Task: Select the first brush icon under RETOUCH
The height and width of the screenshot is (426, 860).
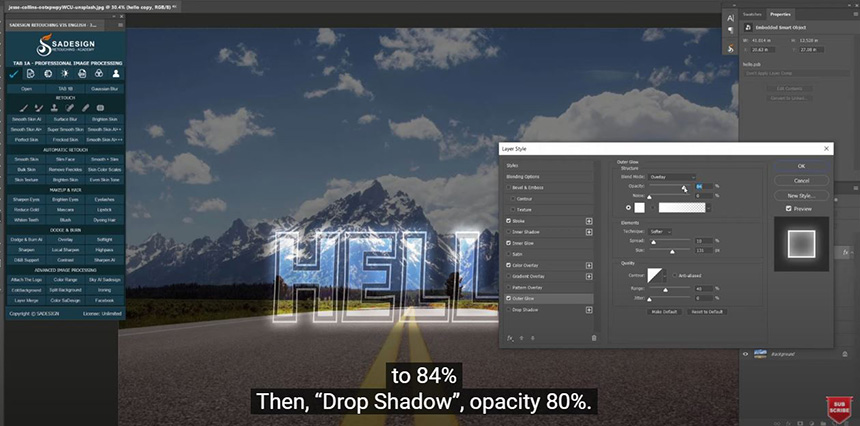Action: tap(25, 108)
